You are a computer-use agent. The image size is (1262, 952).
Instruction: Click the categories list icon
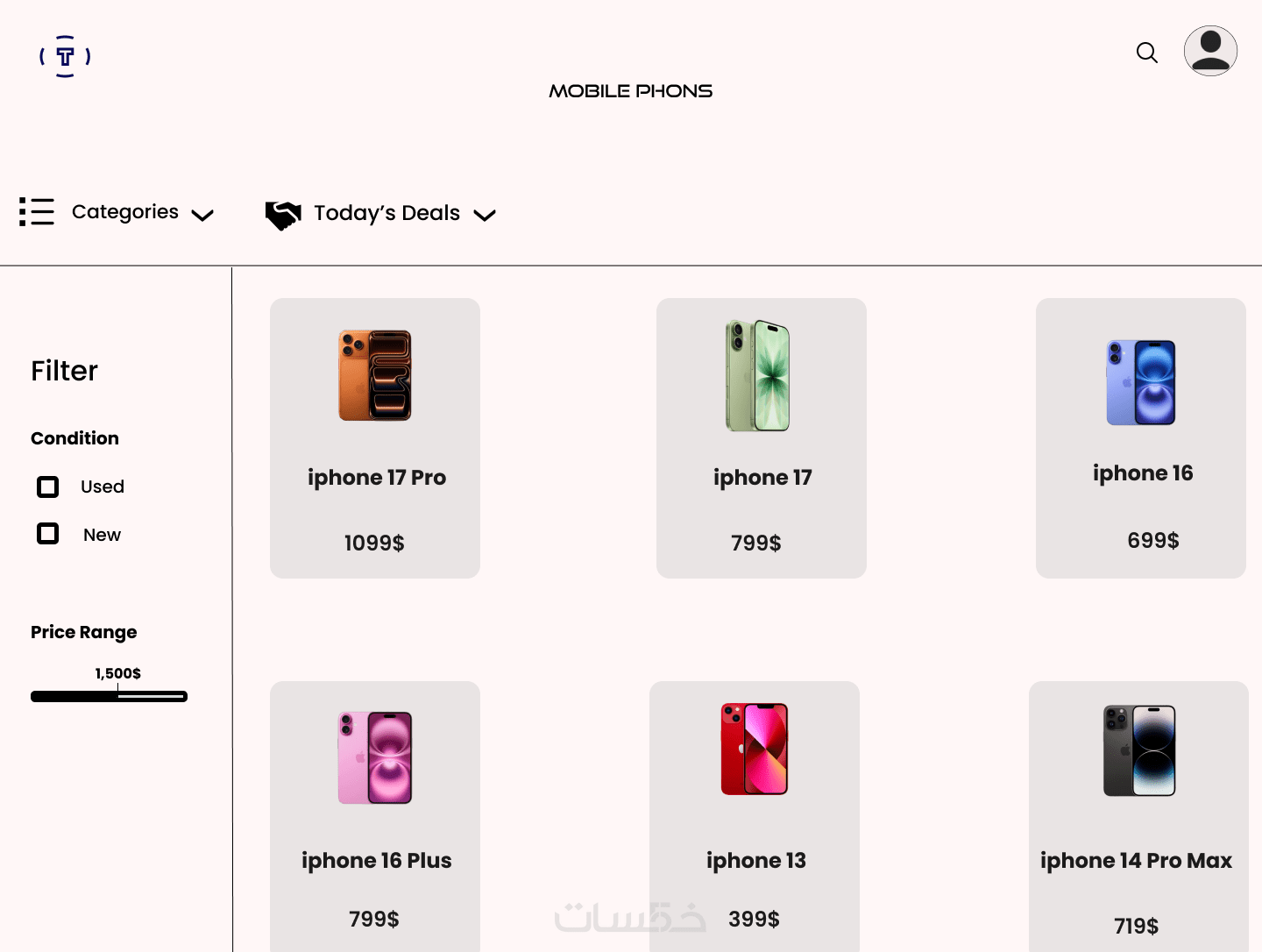pyautogui.click(x=37, y=211)
